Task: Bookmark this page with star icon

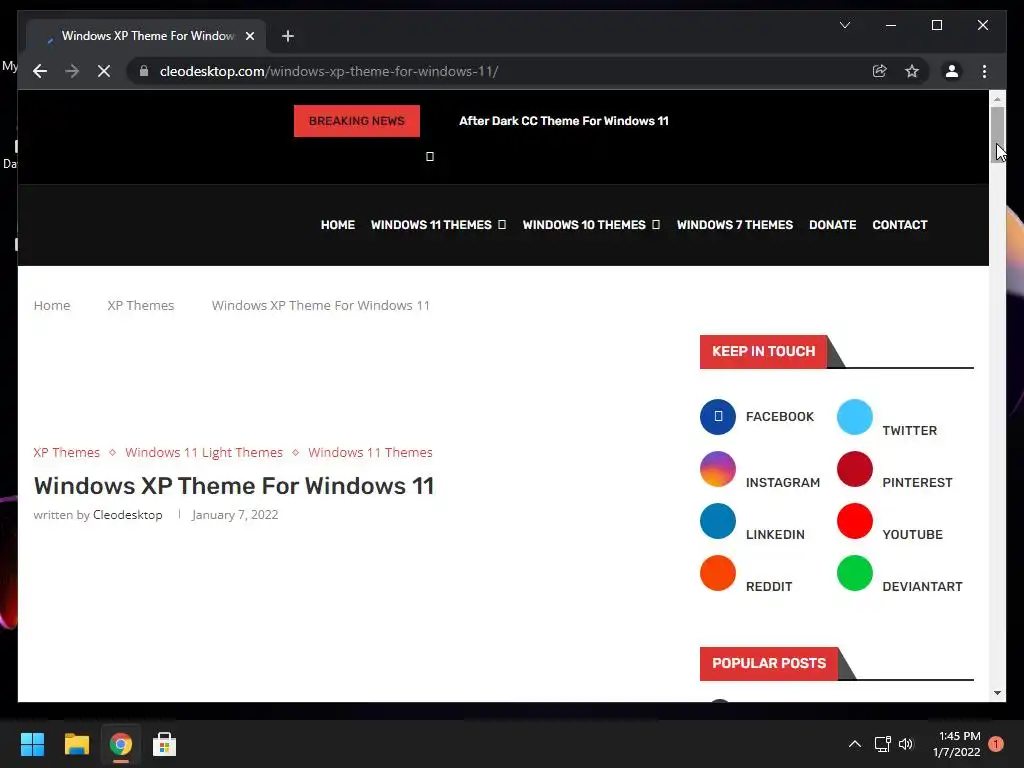Action: (x=912, y=71)
